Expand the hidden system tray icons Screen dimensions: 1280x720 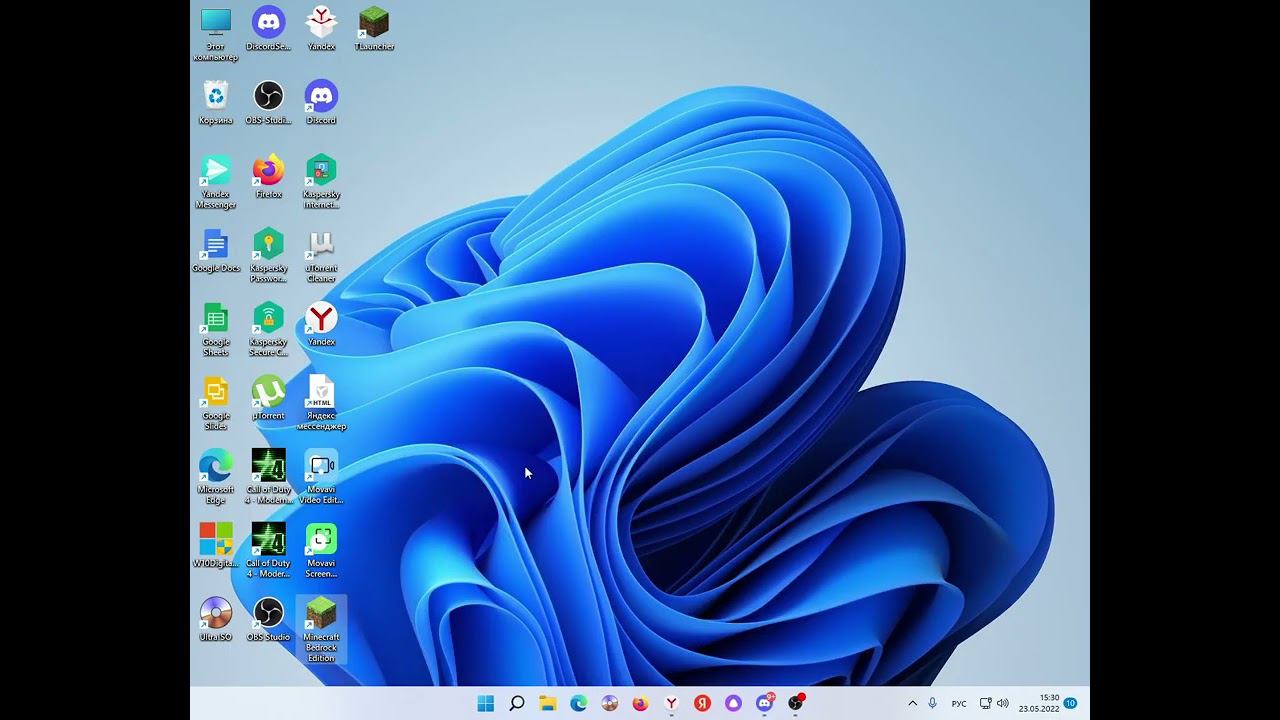tap(912, 703)
